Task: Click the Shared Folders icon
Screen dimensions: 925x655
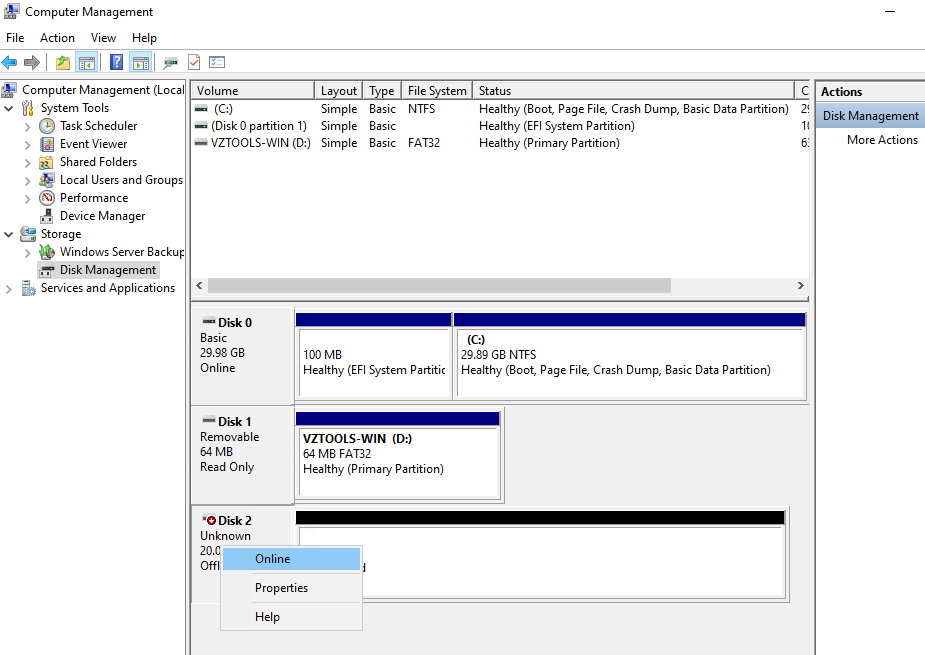Action: [x=47, y=162]
